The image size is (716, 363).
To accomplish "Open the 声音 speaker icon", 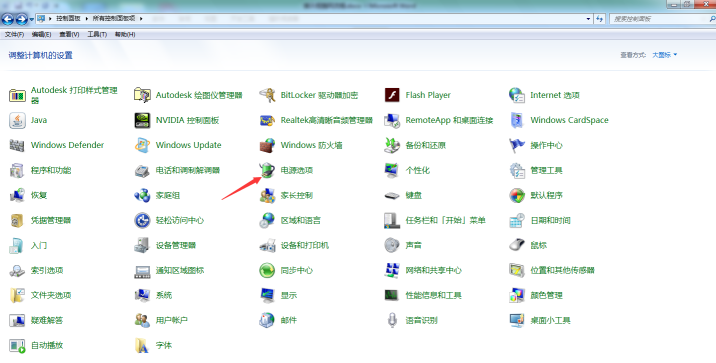I will (x=392, y=246).
